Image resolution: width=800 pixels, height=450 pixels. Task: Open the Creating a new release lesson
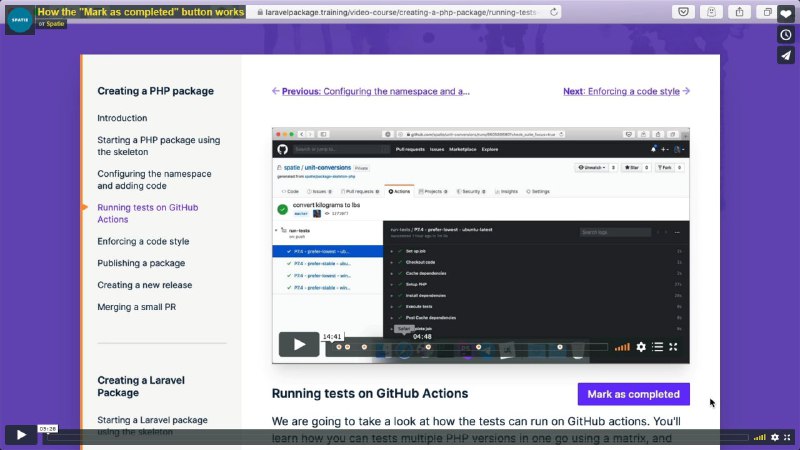tap(144, 285)
